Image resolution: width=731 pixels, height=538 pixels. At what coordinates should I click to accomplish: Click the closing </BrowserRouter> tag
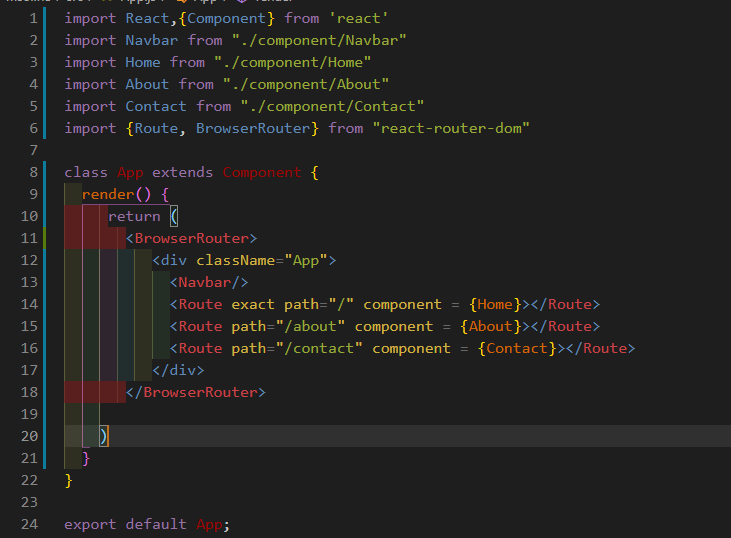tap(195, 392)
